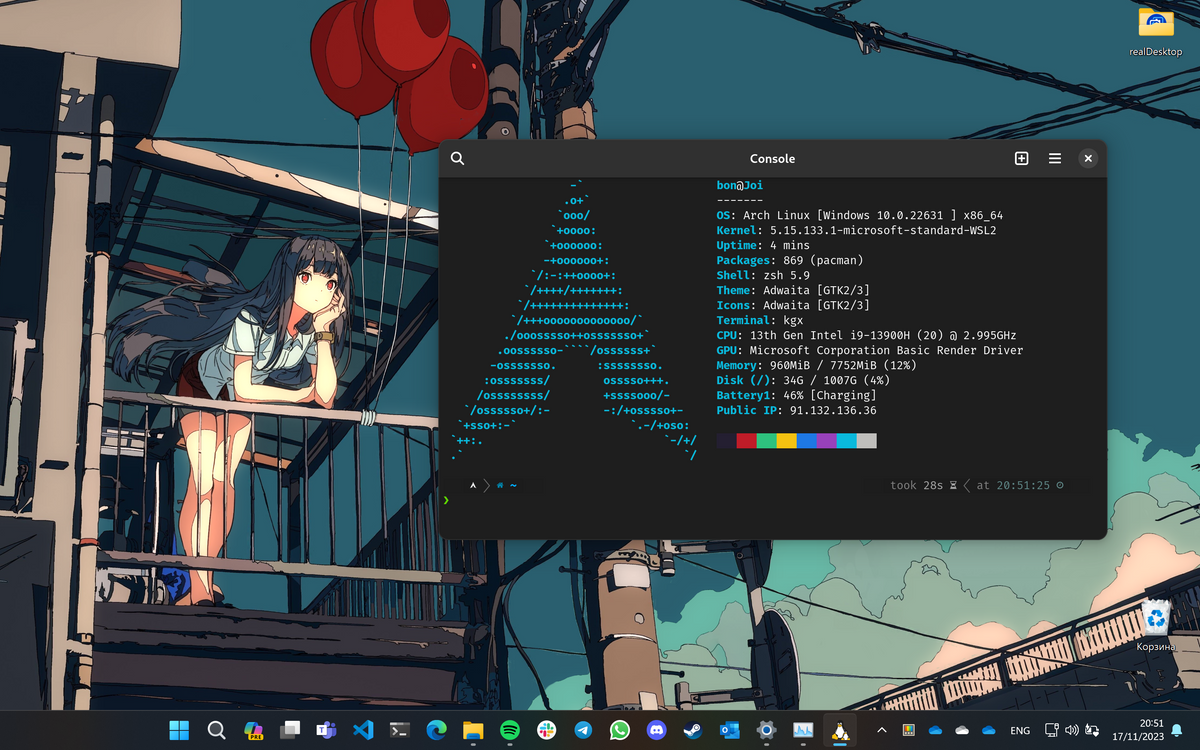
Task: Open the Windows Start menu
Action: [x=178, y=730]
